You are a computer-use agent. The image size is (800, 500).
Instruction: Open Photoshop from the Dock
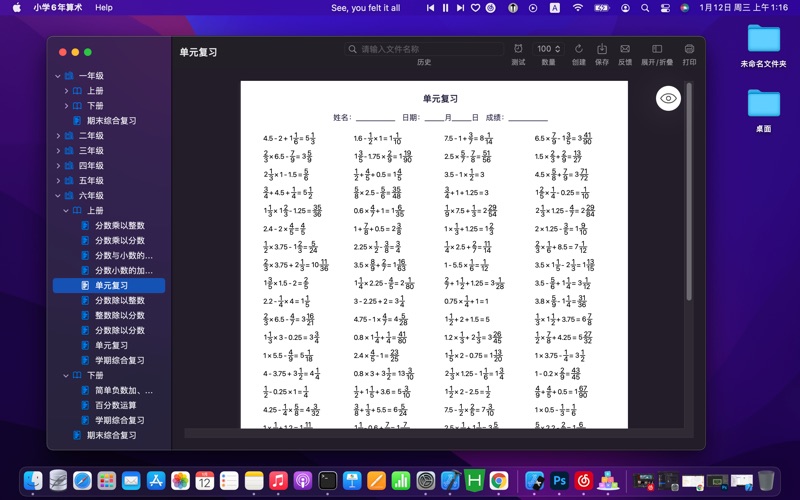click(x=560, y=481)
